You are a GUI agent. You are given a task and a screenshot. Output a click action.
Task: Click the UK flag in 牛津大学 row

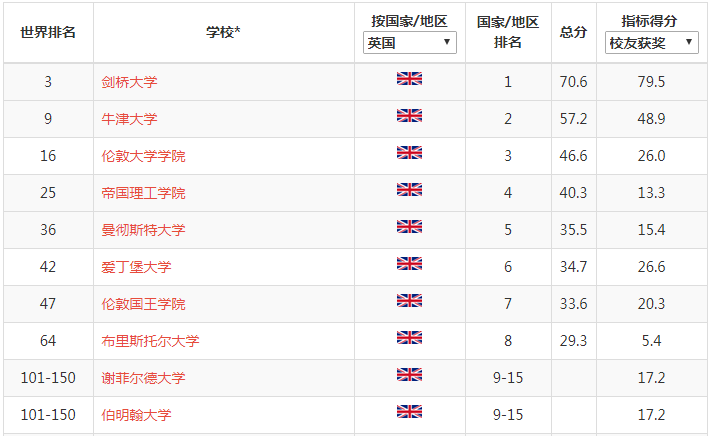[409, 115]
